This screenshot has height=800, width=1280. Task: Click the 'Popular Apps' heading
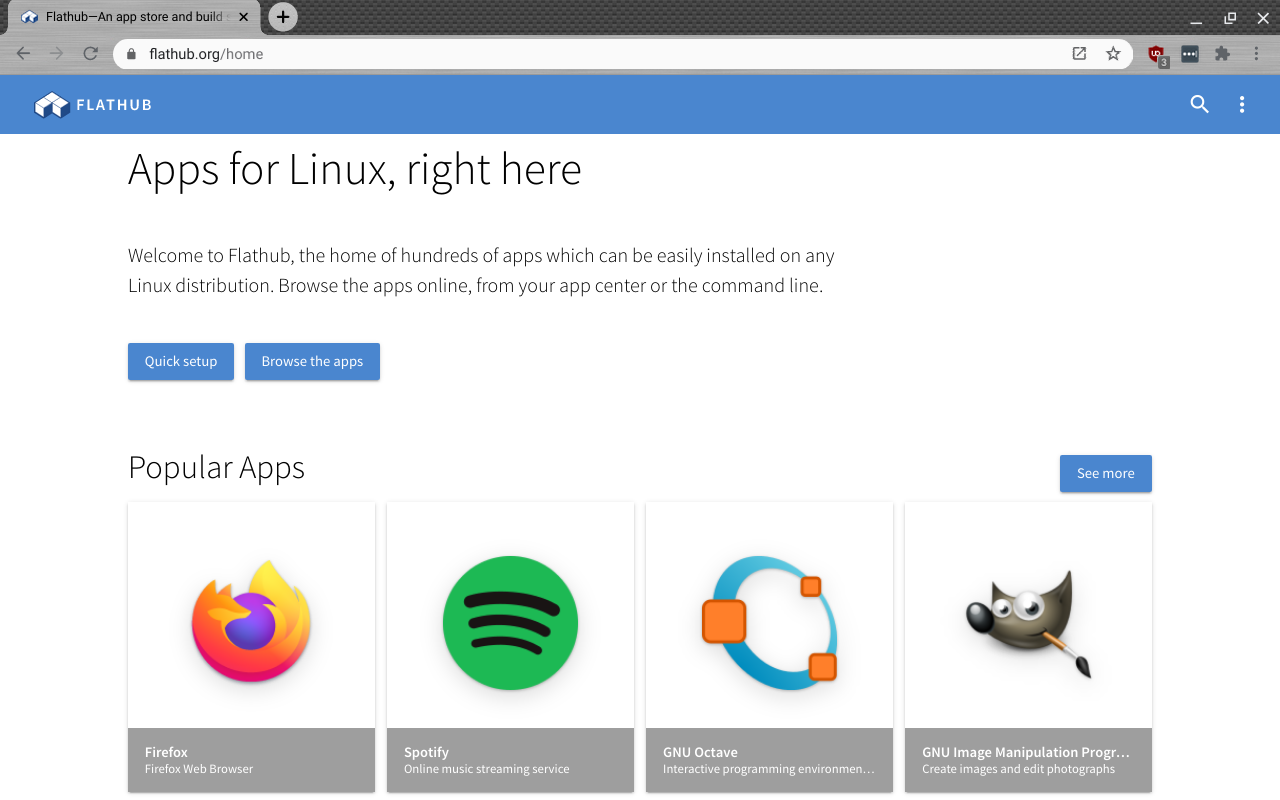[216, 468]
